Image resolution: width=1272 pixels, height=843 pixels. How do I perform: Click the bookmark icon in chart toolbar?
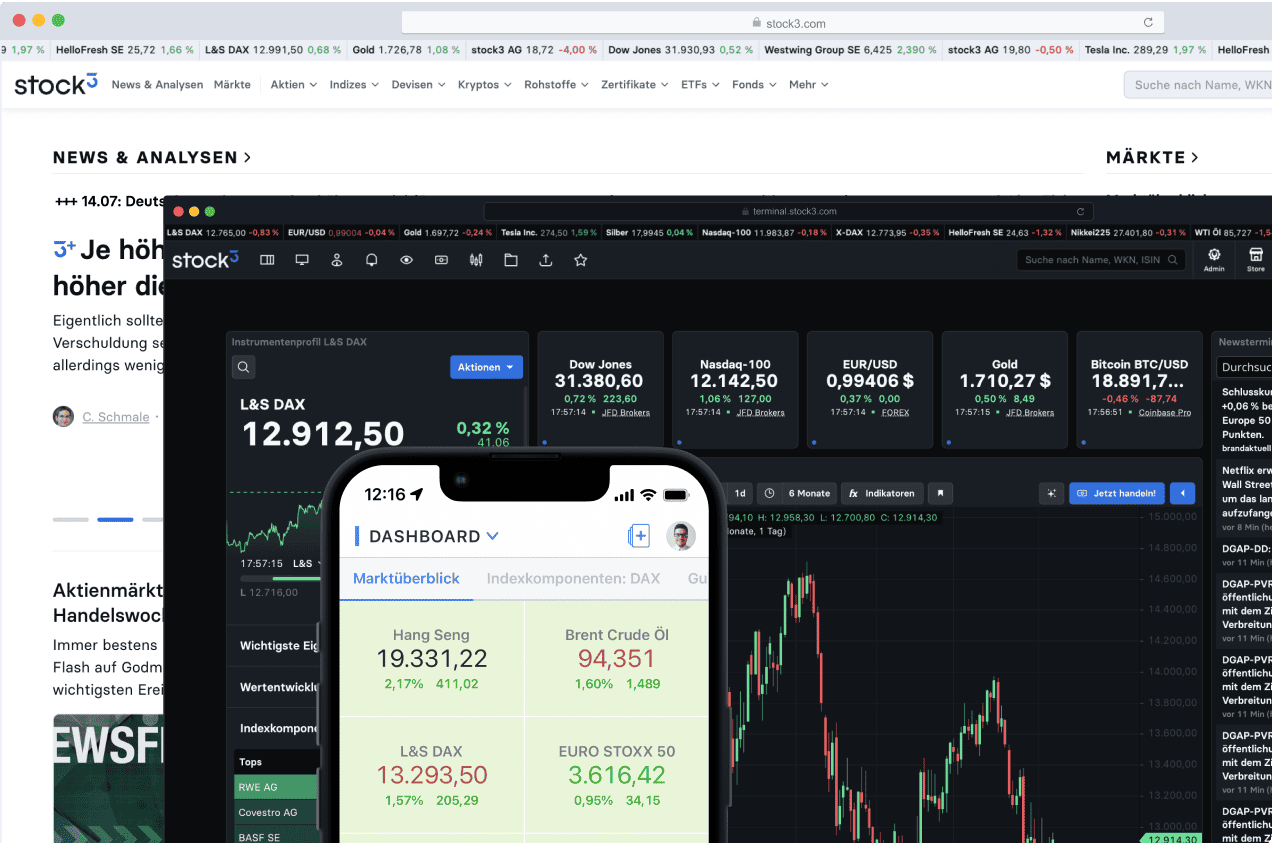coord(940,493)
